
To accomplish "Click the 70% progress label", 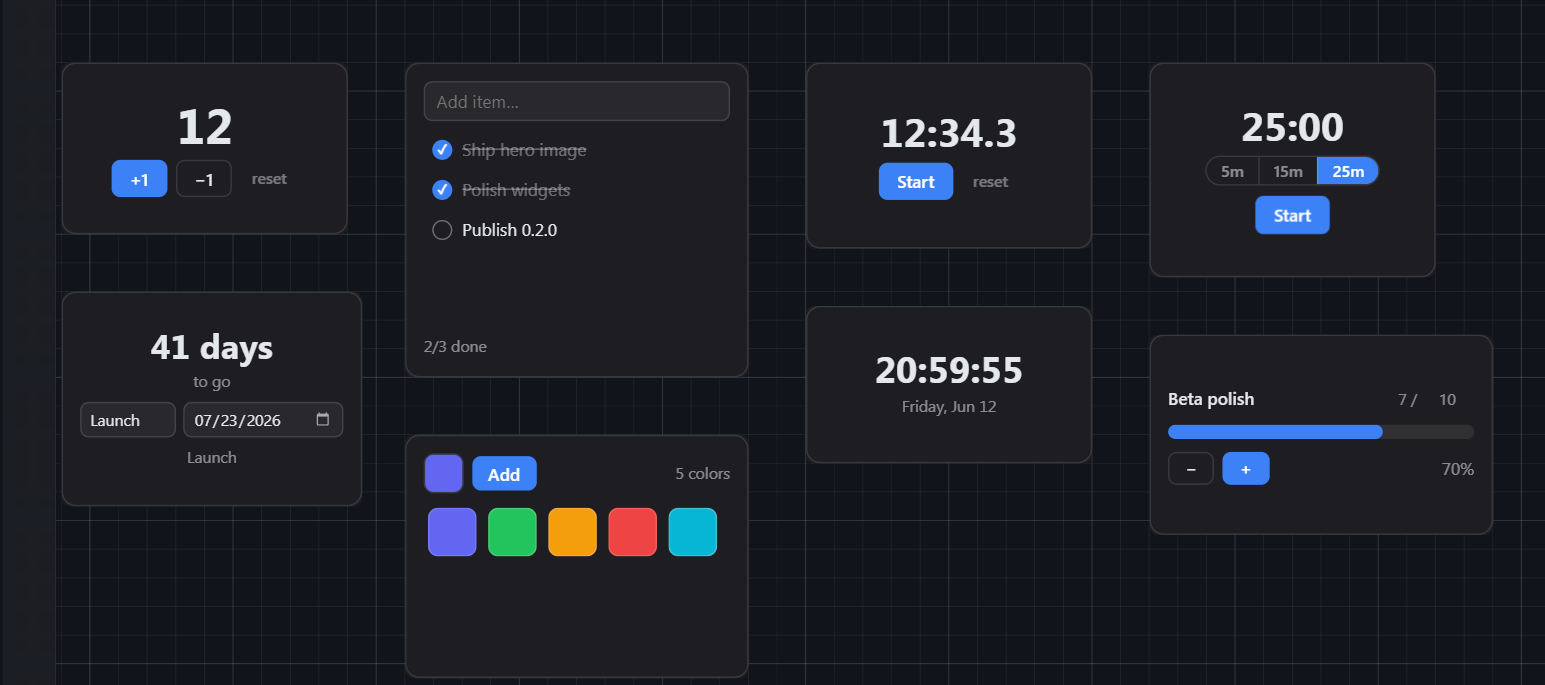I will point(1457,469).
